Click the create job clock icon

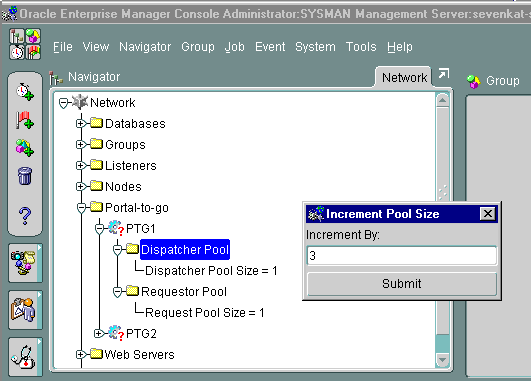tap(25, 92)
